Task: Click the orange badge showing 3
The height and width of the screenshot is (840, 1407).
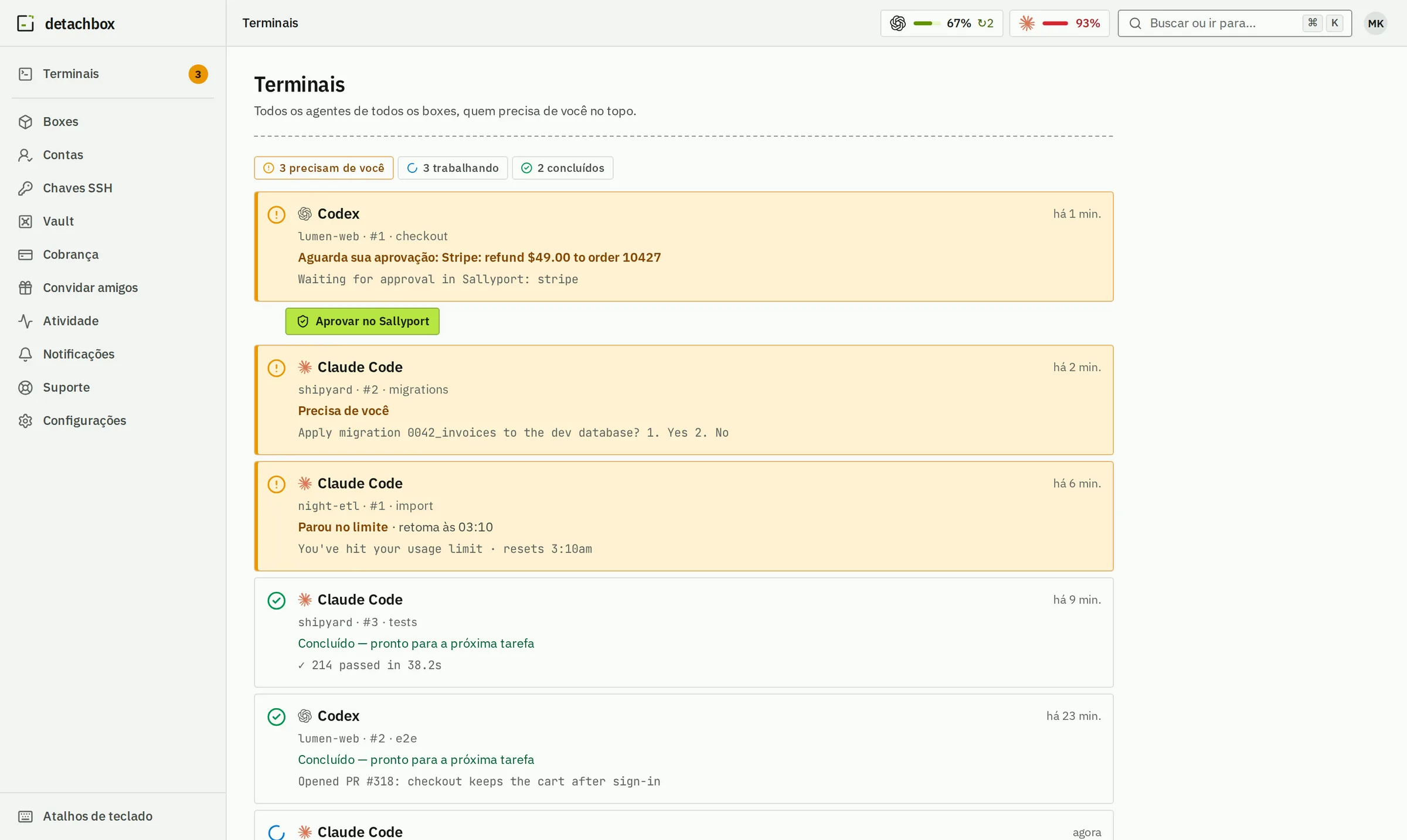Action: [x=198, y=74]
